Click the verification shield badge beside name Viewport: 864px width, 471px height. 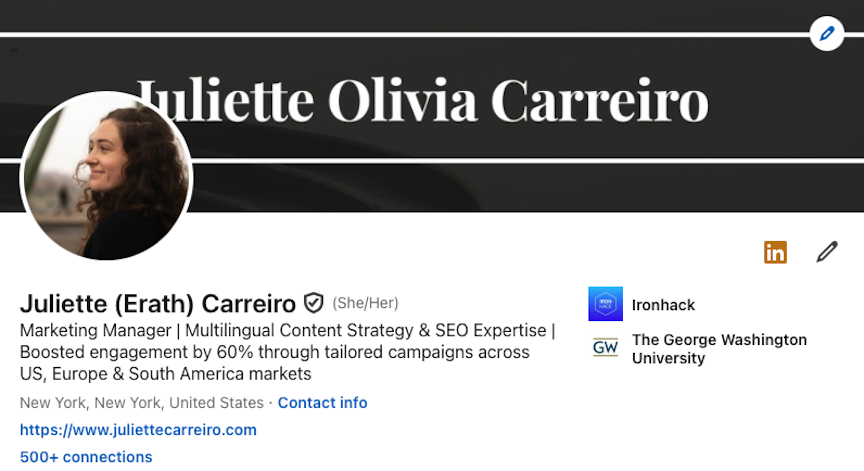[314, 303]
